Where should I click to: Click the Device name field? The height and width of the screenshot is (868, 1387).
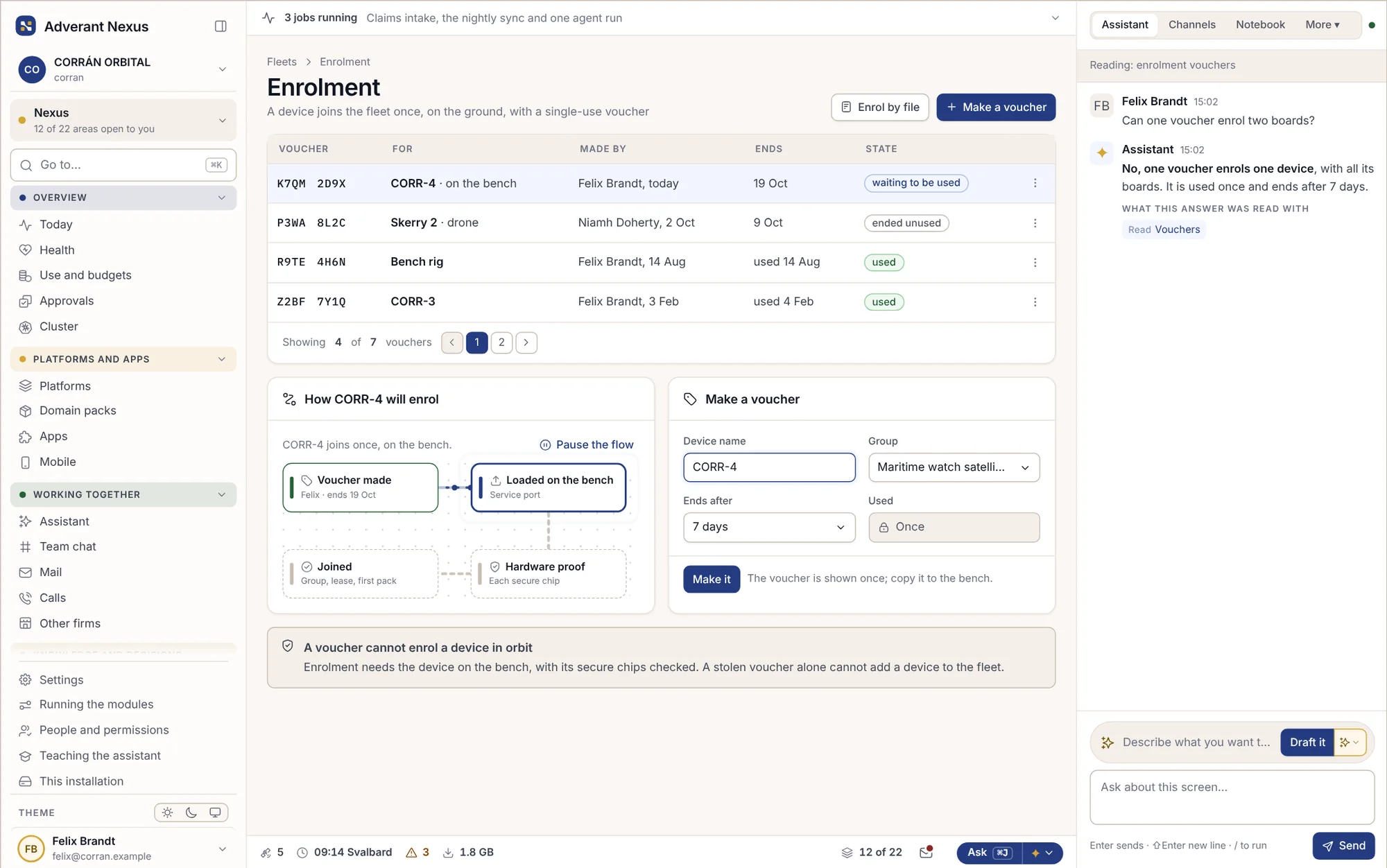tap(769, 467)
